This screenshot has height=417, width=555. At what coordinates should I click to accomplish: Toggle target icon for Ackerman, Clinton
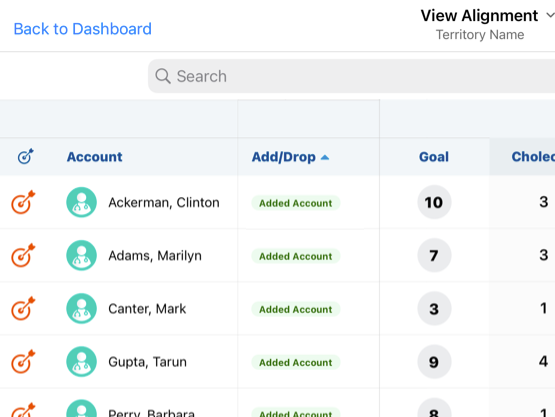(x=23, y=202)
